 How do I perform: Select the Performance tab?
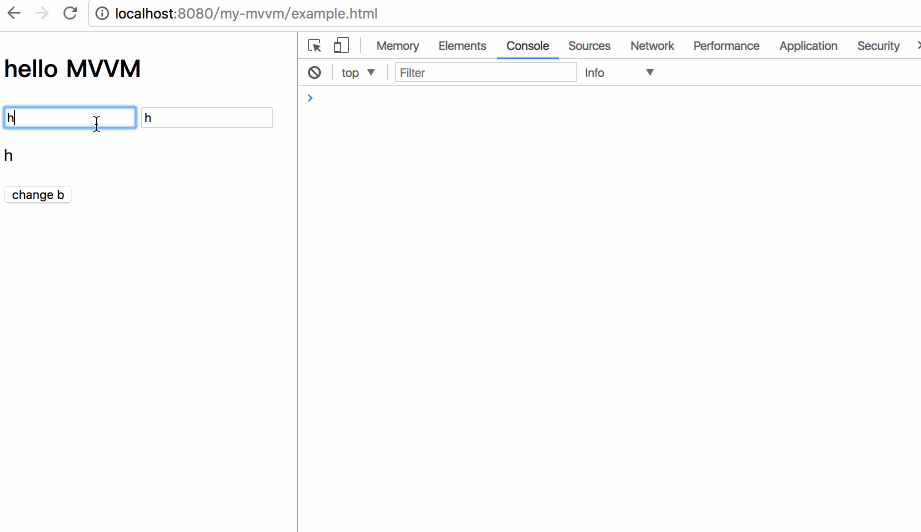[726, 46]
